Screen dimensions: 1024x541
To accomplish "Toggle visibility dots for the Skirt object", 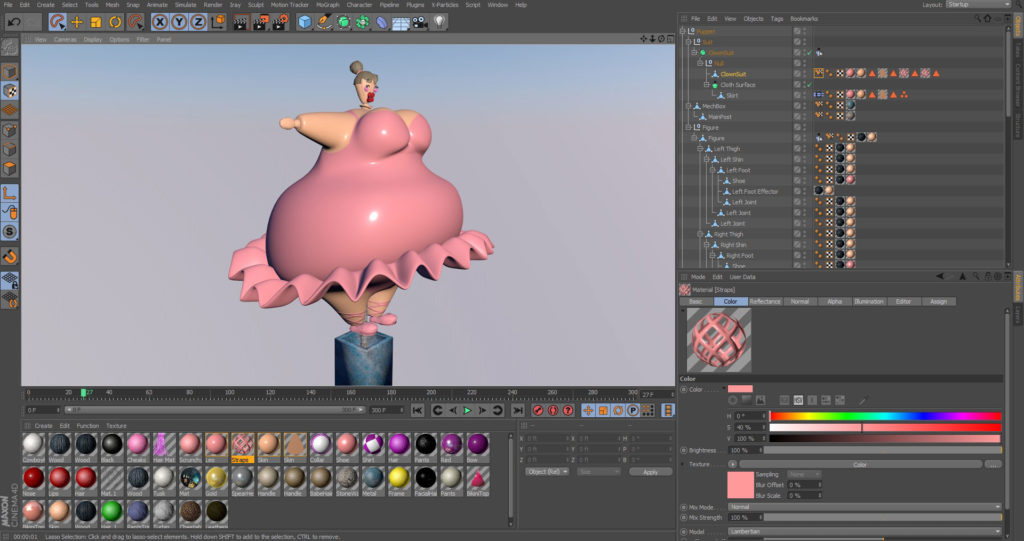I will 805,95.
